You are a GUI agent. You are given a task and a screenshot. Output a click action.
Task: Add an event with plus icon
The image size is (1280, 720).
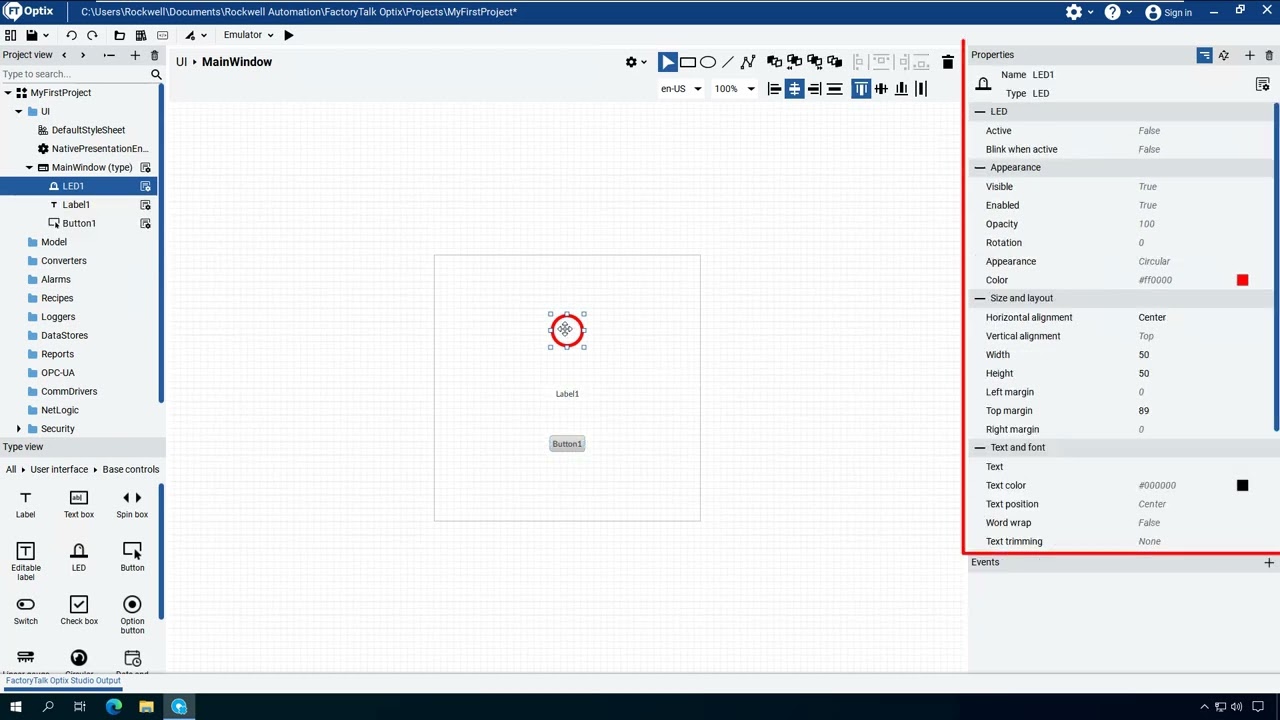click(x=1269, y=563)
